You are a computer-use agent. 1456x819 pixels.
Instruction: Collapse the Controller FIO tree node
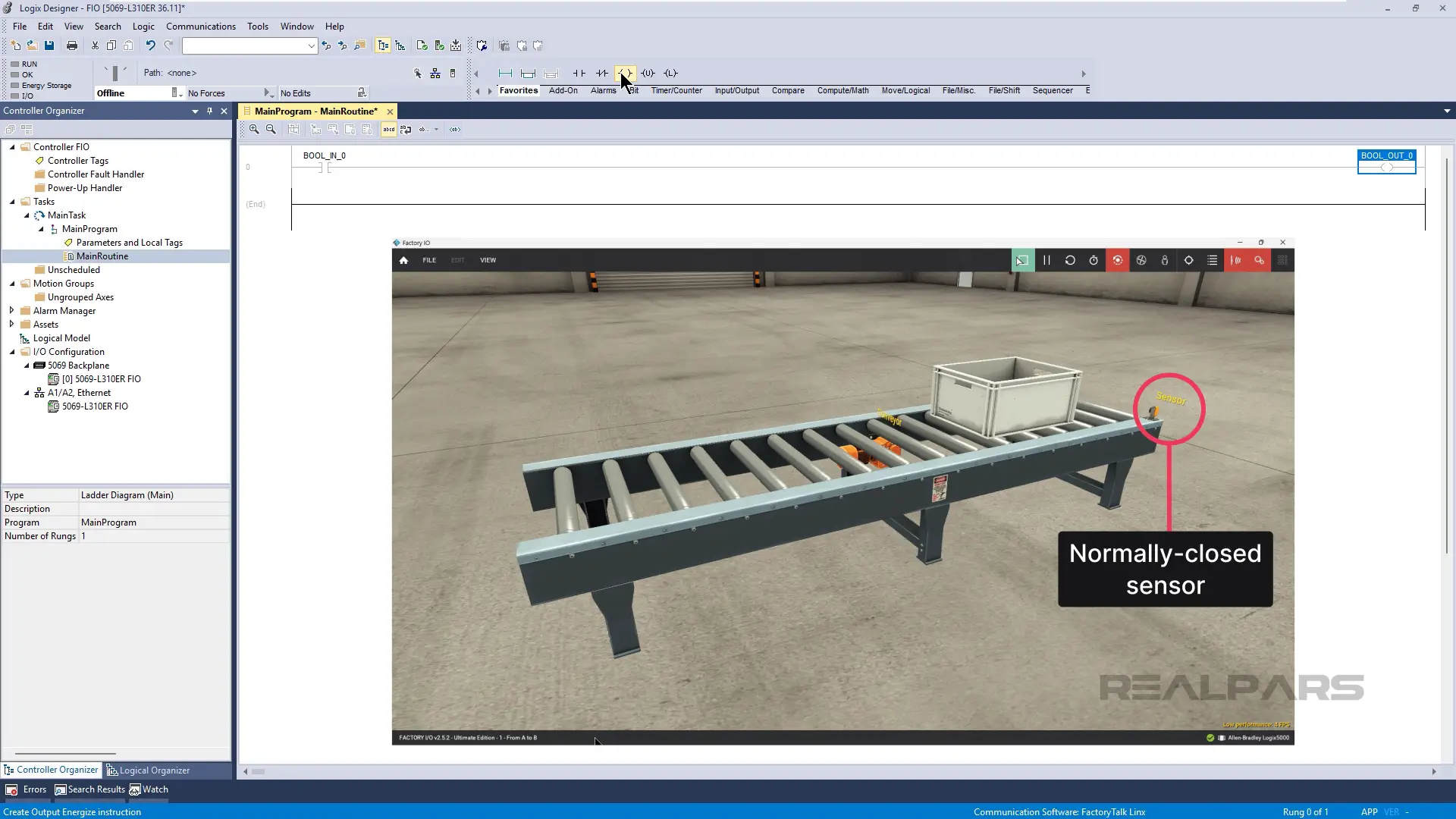[12, 147]
